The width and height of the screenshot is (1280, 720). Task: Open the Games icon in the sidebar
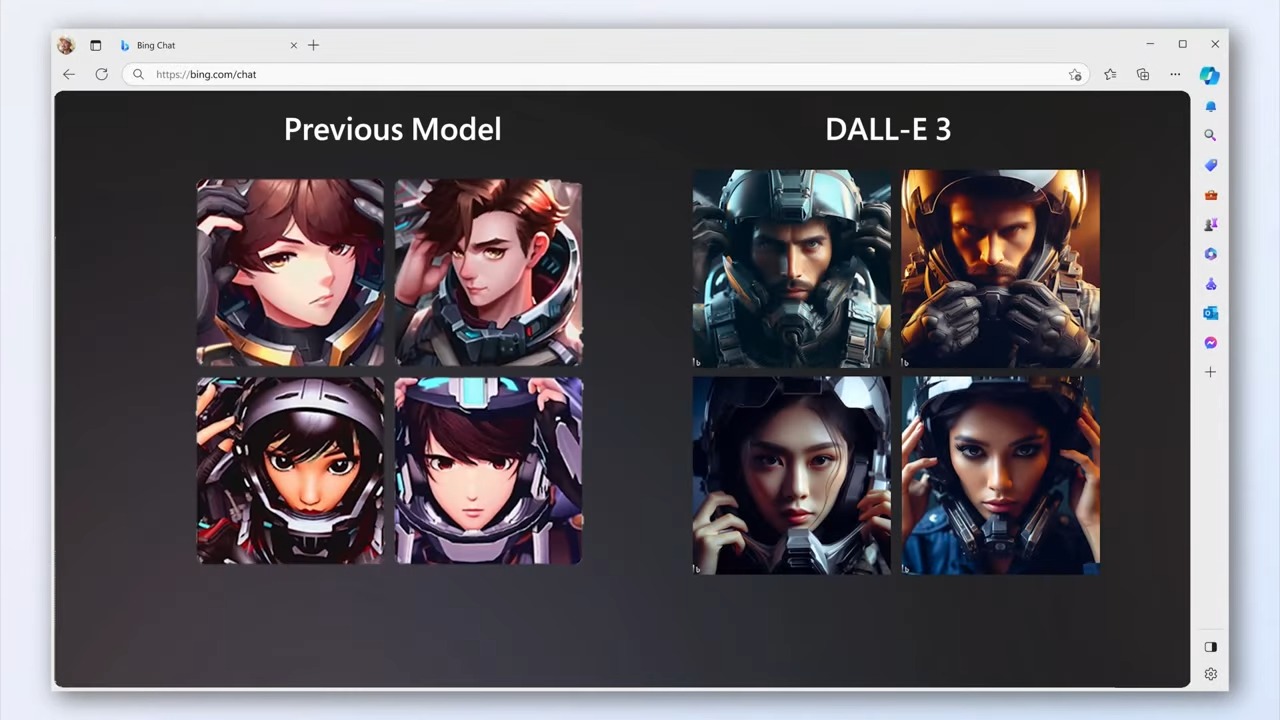[1210, 224]
